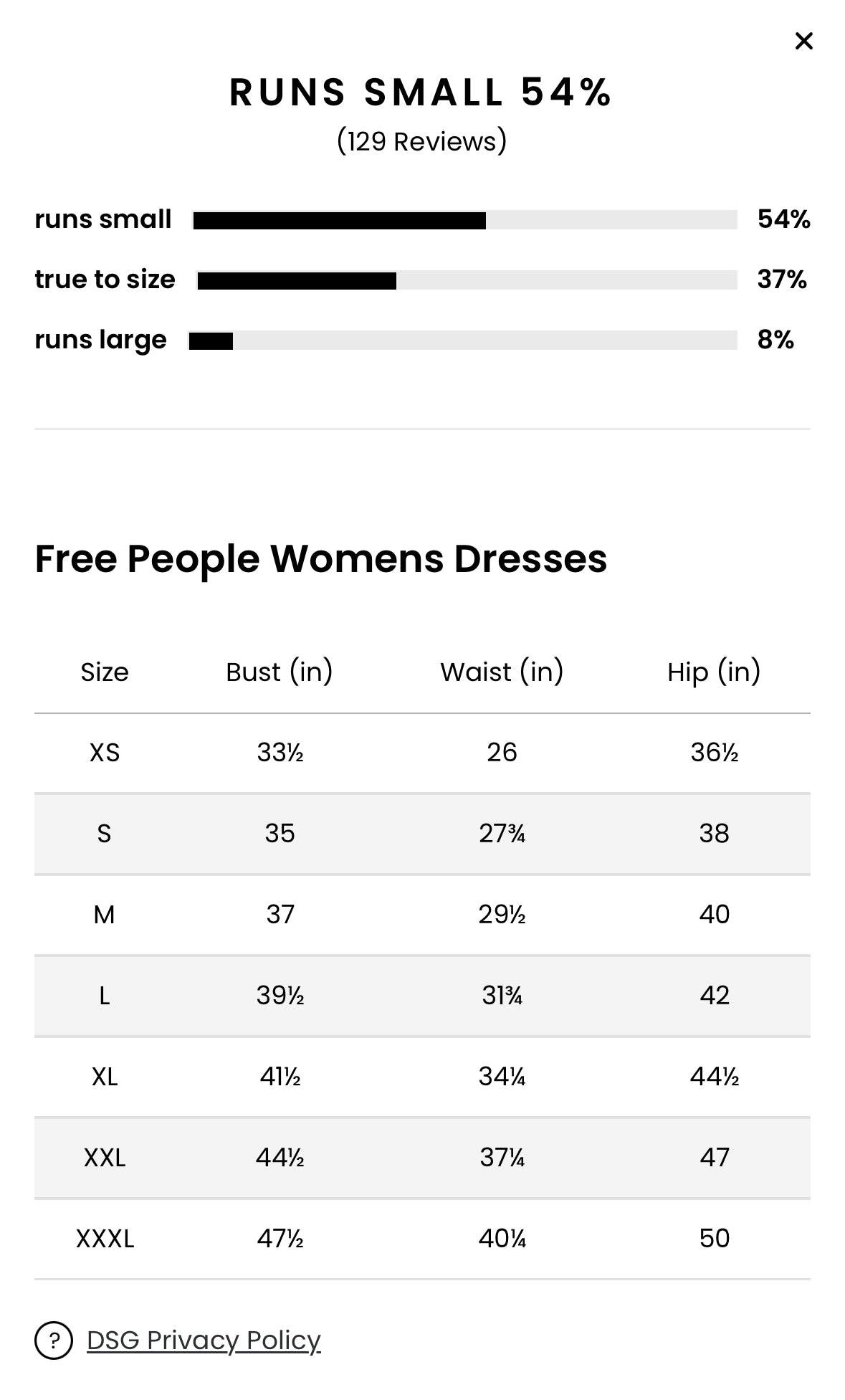
Task: Click the 129 Reviews text
Action: [421, 141]
